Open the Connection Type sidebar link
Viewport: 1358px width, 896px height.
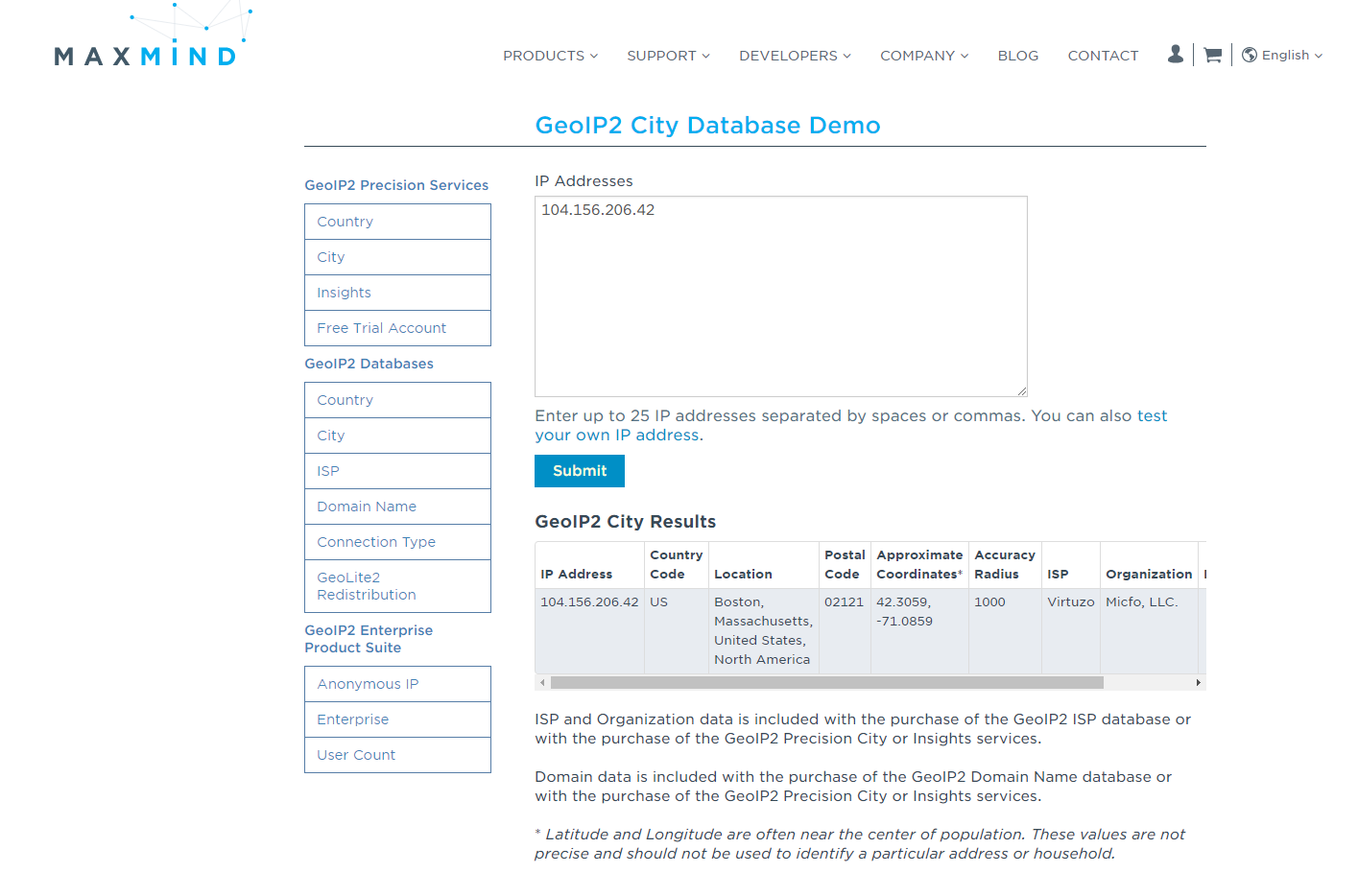click(x=397, y=542)
